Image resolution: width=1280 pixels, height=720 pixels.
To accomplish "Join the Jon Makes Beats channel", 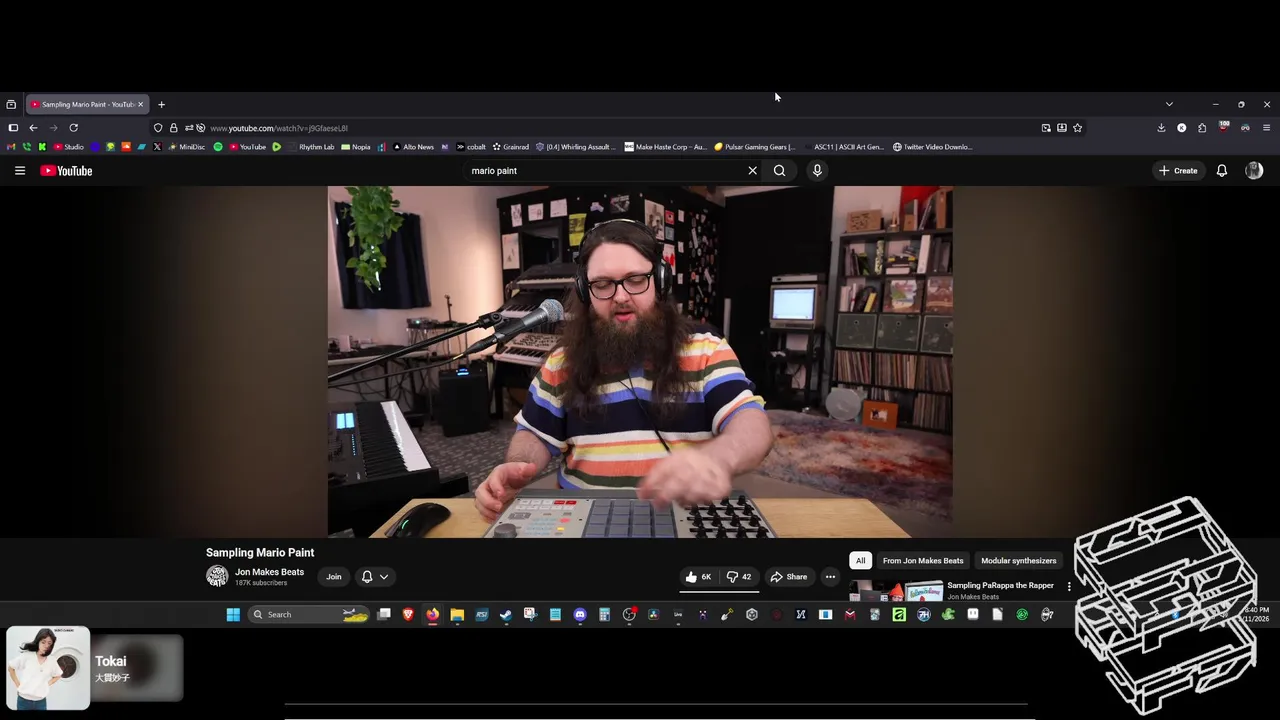I will [333, 577].
